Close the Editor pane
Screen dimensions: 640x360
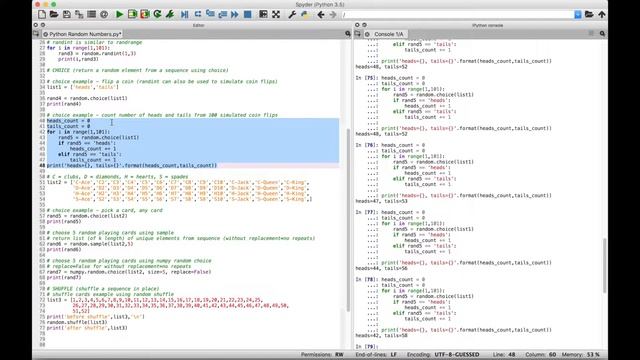[x=36, y=25]
